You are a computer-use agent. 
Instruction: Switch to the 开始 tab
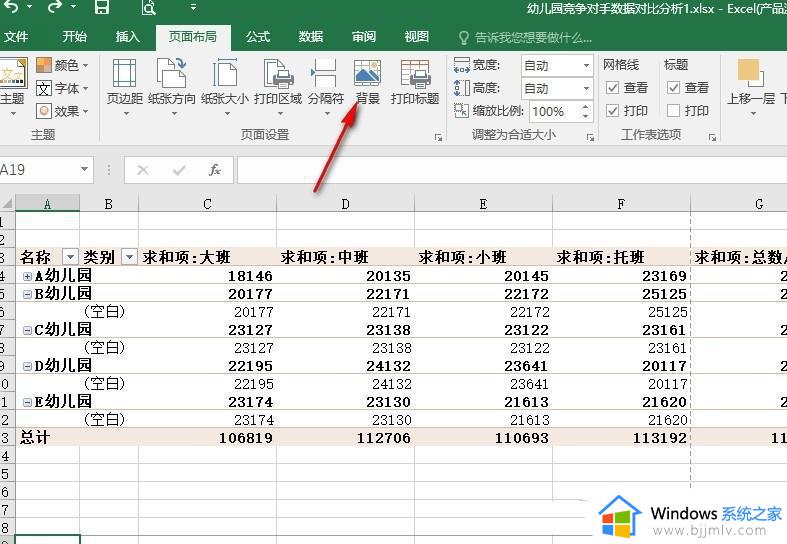(74, 37)
